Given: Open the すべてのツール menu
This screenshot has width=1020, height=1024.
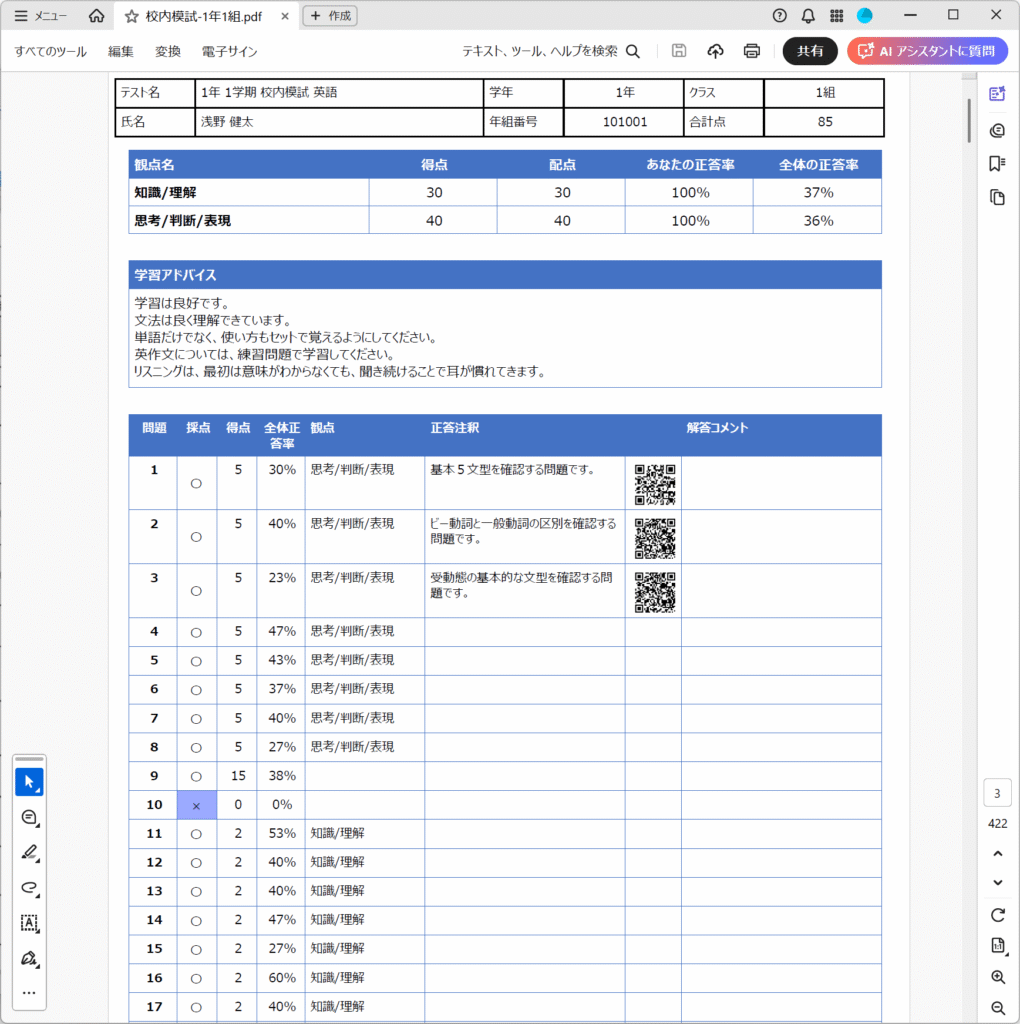Looking at the screenshot, I should pos(50,51).
